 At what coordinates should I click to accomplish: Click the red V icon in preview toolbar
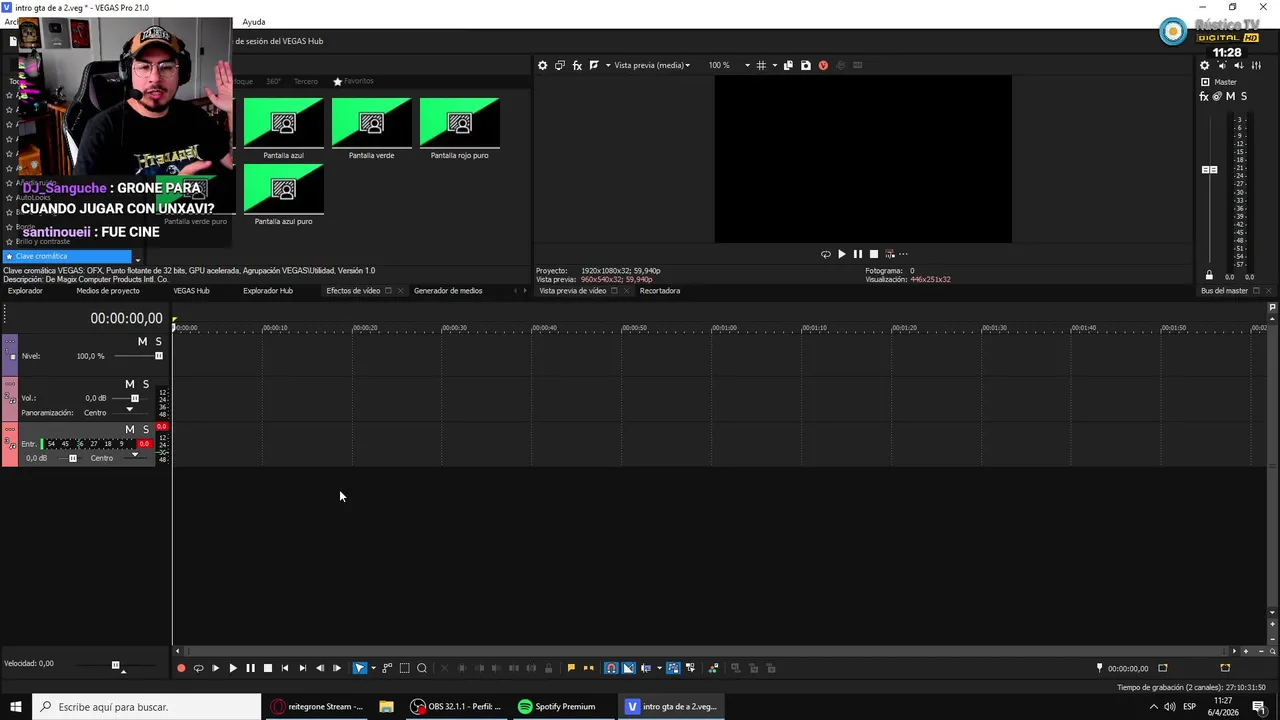[x=823, y=65]
